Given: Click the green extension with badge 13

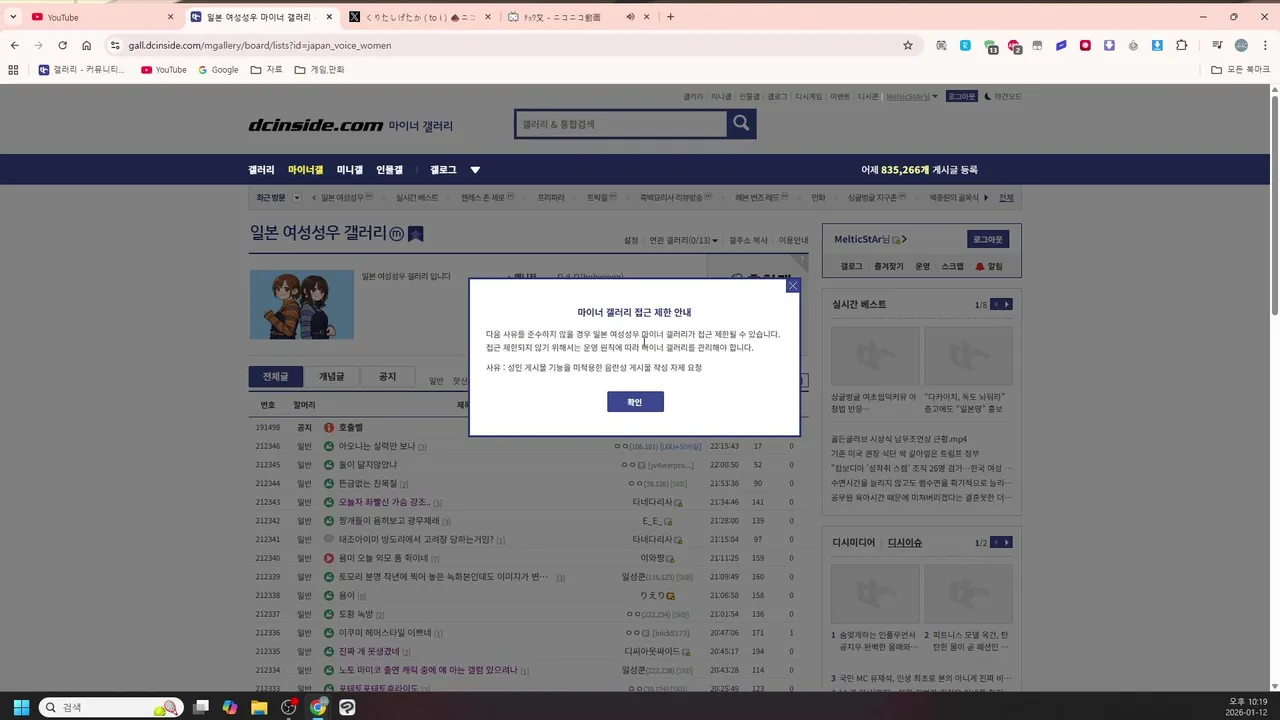Looking at the screenshot, I should click(990, 46).
